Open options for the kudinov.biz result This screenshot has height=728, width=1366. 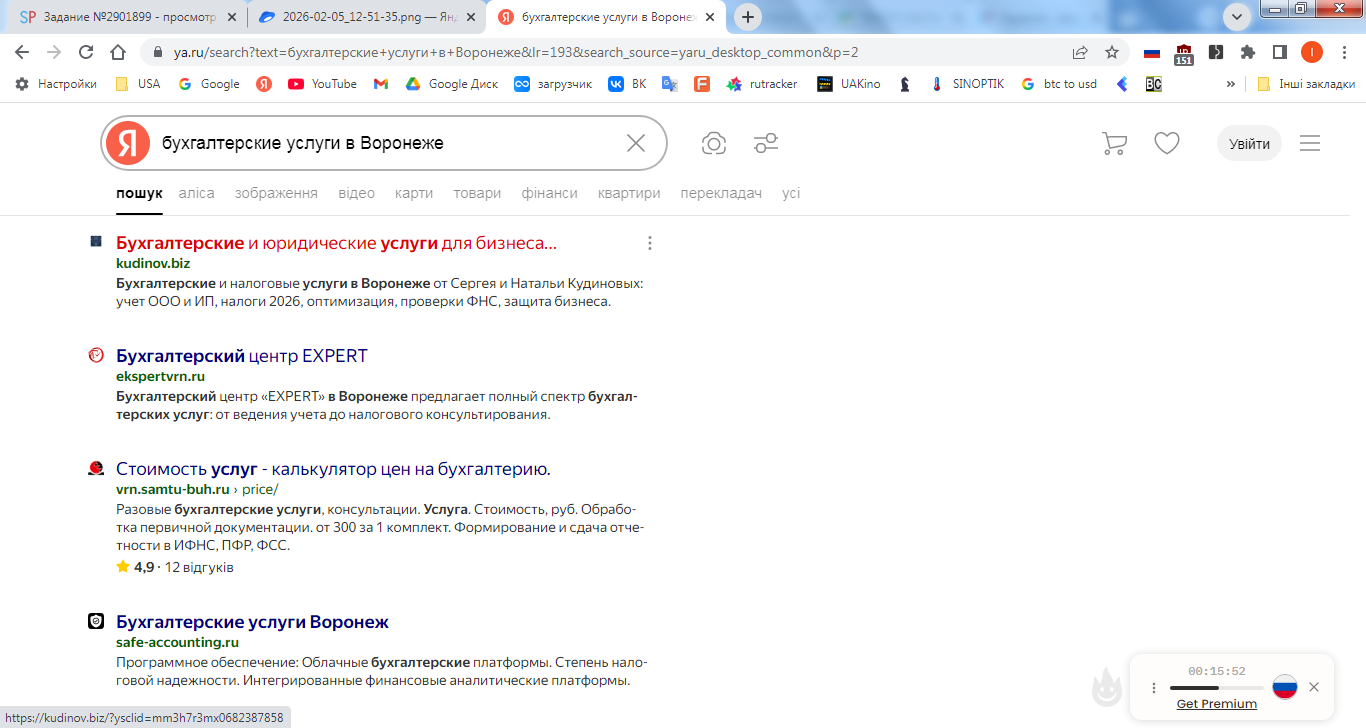tap(650, 243)
